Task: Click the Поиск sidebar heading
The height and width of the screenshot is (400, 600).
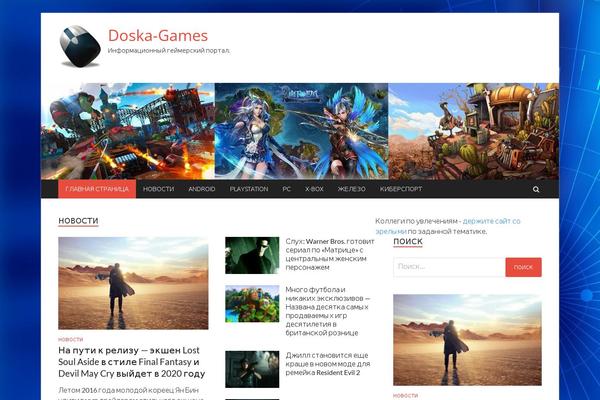Action: tap(408, 242)
